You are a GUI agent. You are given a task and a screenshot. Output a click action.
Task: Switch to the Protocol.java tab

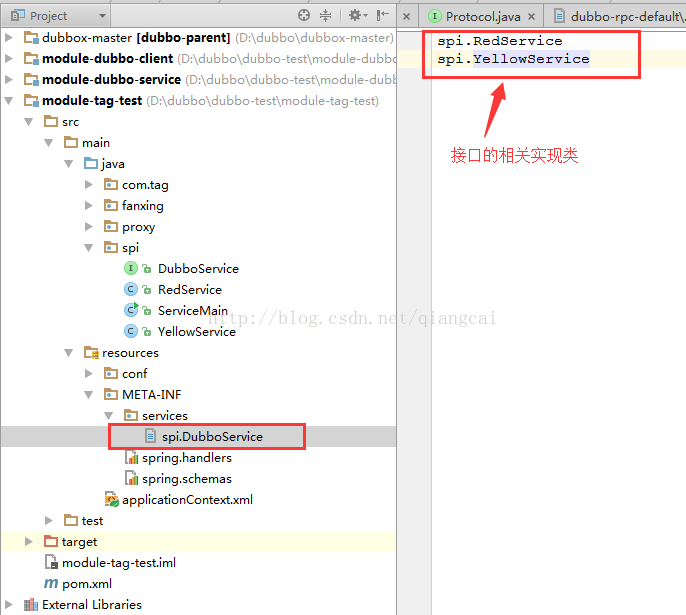[483, 17]
